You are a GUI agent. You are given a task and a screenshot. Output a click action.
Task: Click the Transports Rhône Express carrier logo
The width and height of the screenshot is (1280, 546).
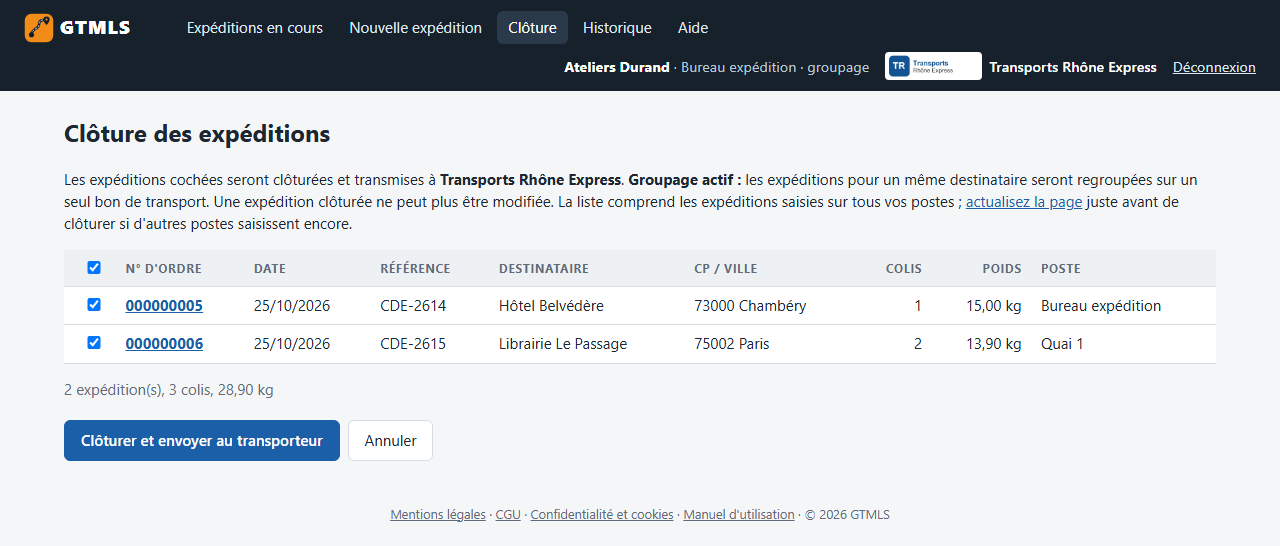click(x=933, y=67)
